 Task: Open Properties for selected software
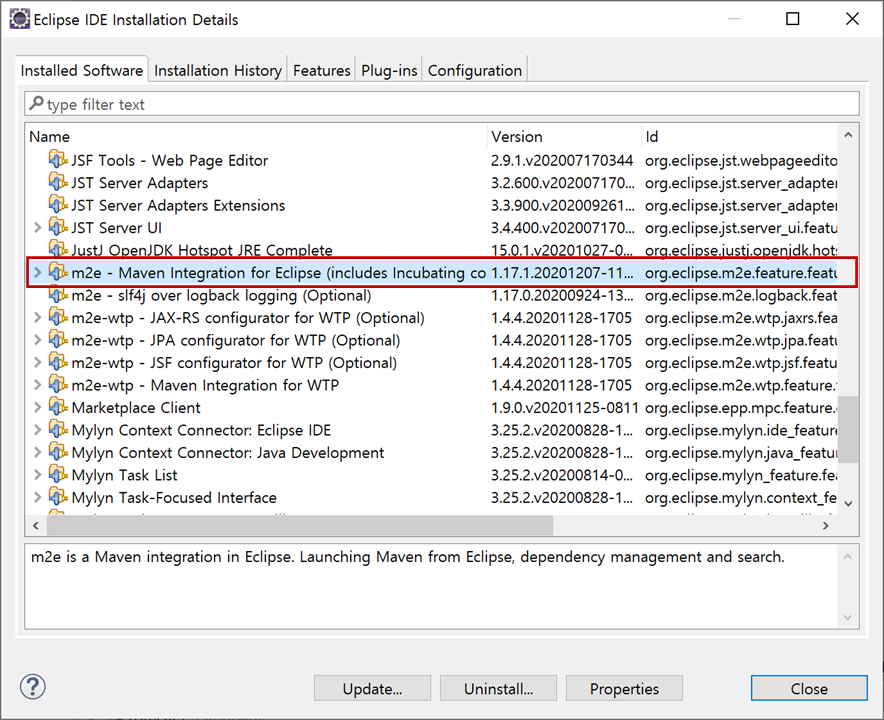tap(624, 688)
